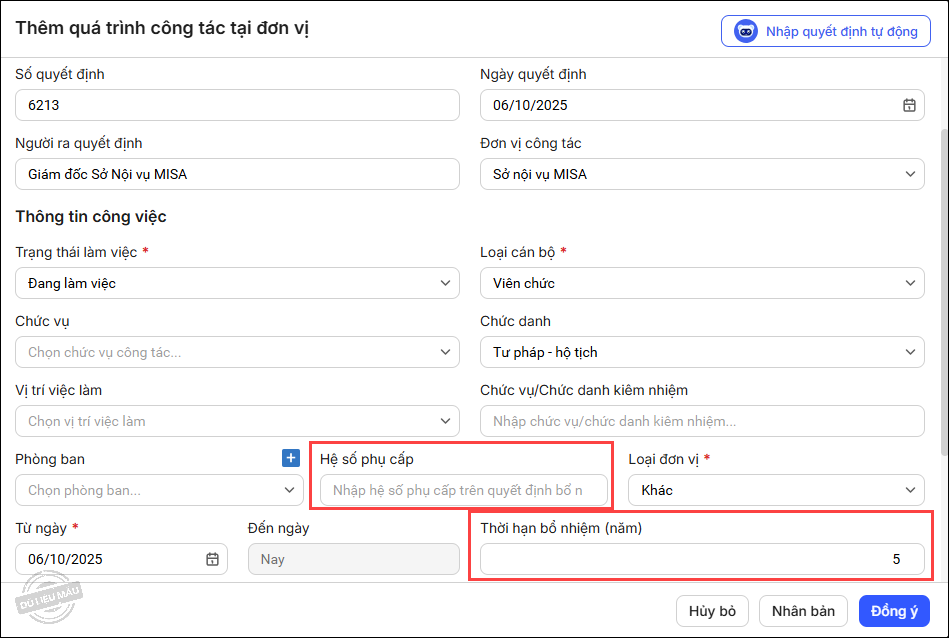Click Hệ số phụ cấp input
This screenshot has height=638, width=949.
click(x=464, y=490)
